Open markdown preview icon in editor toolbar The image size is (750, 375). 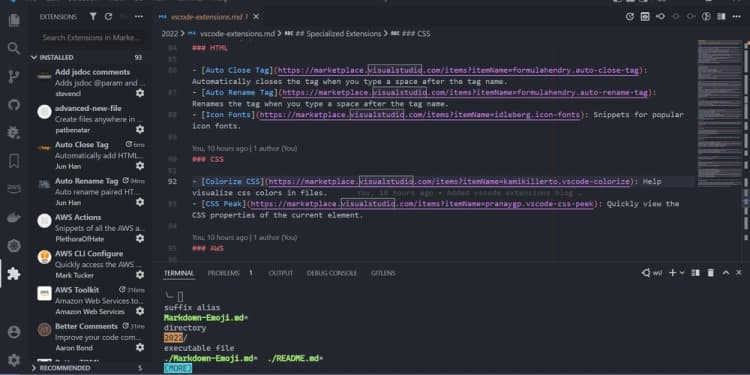645,17
